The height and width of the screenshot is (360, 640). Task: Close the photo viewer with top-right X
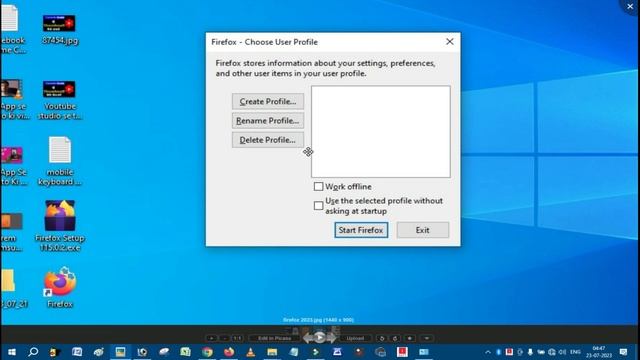(x=630, y=6)
